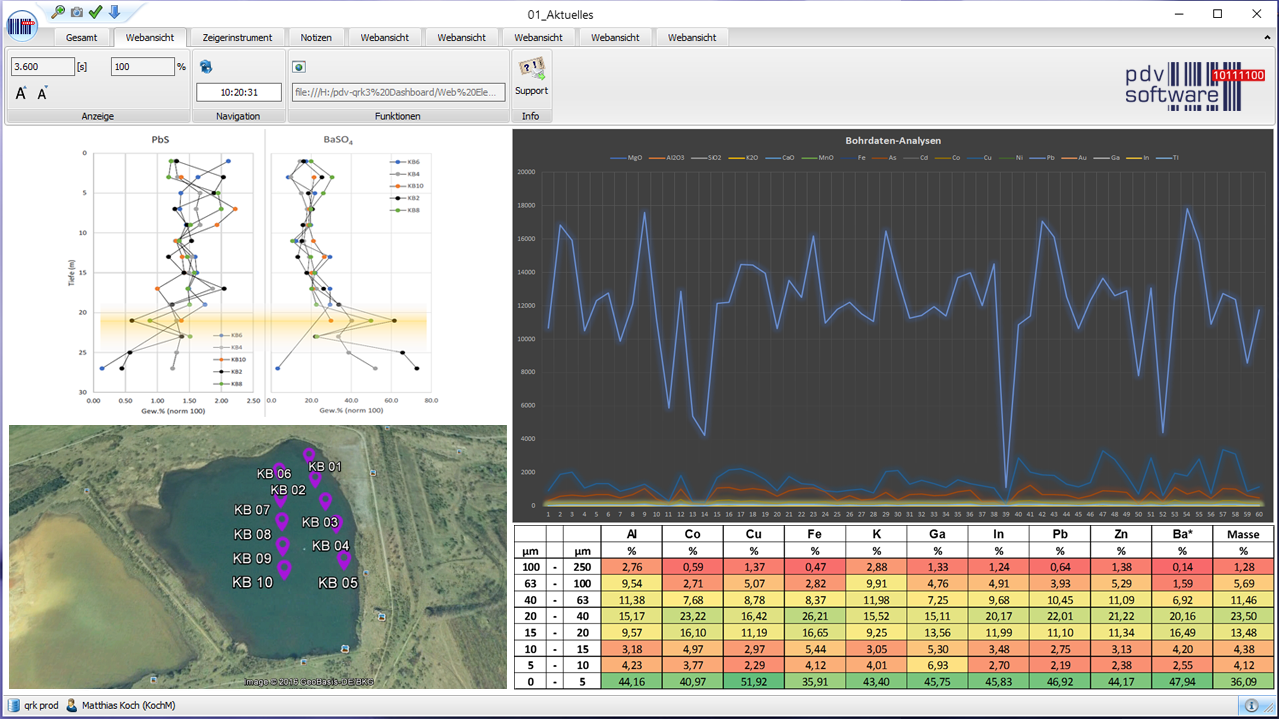Collapse the ribbon with the top-right arrow
Image resolution: width=1280 pixels, height=720 pixels.
pyautogui.click(x=1269, y=37)
